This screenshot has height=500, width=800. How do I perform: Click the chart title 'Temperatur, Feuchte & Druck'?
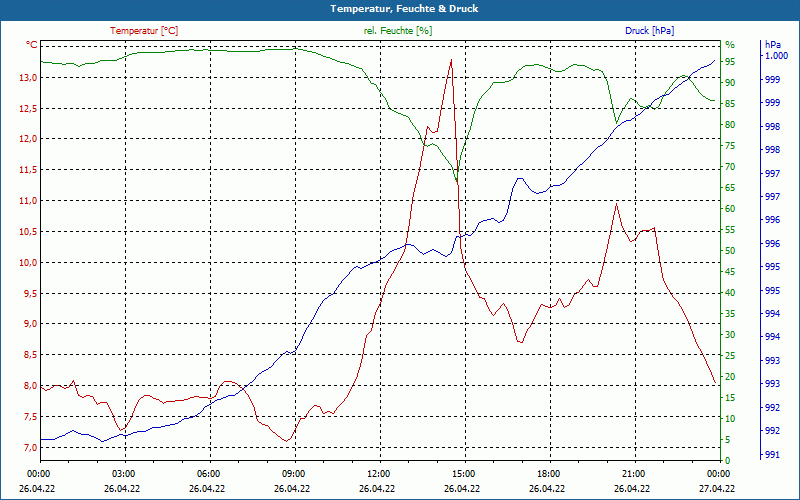click(x=404, y=9)
